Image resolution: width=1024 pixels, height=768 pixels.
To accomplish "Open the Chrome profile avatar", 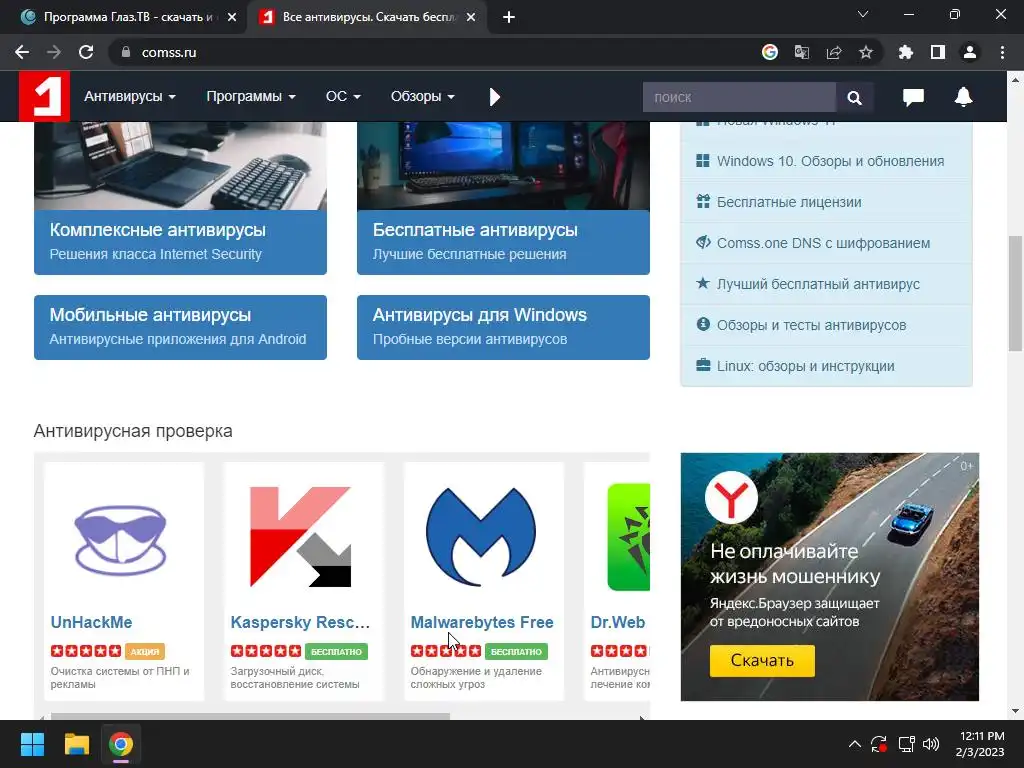I will click(970, 52).
